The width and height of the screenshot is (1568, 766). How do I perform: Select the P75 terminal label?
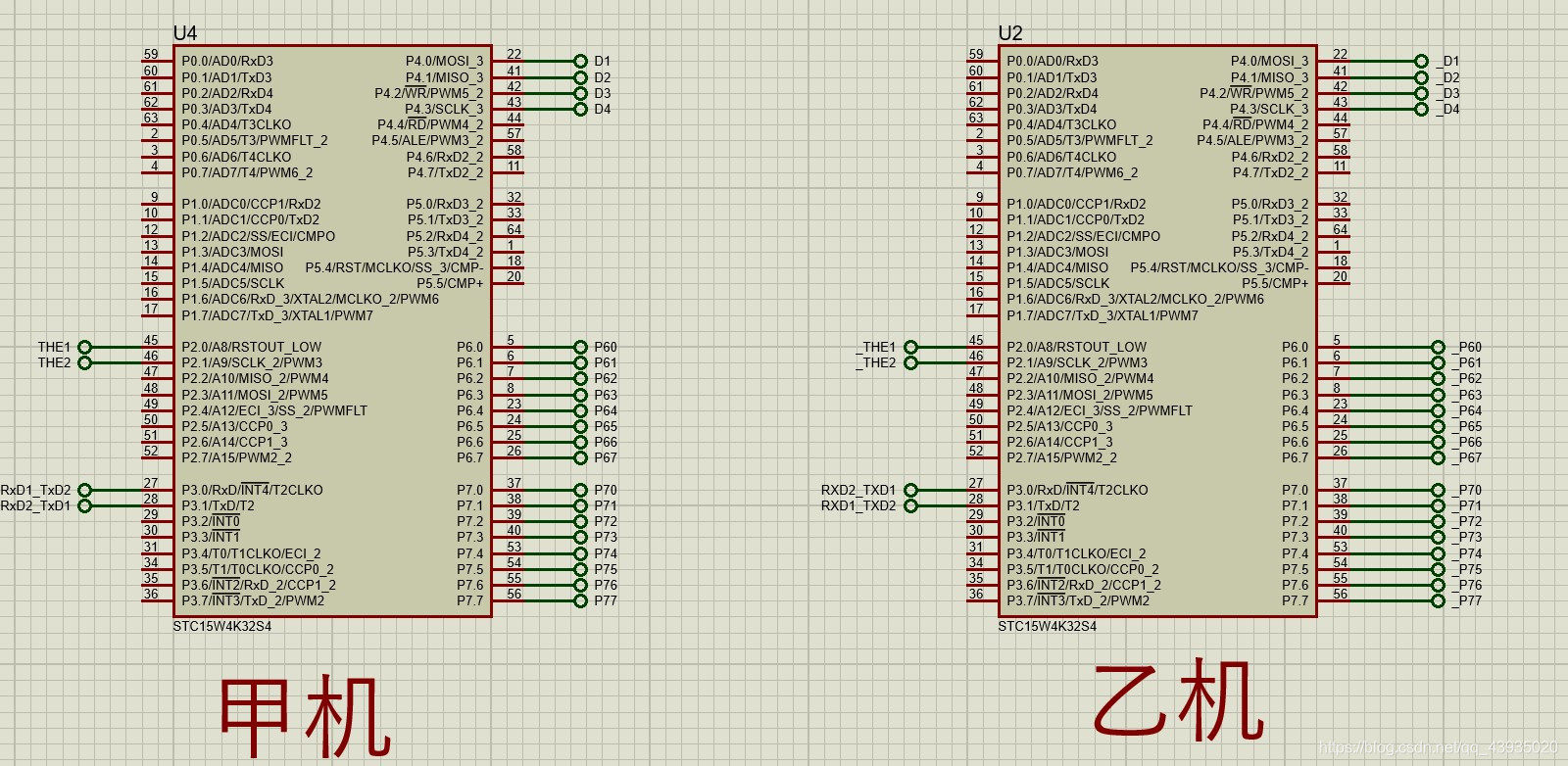pos(606,569)
